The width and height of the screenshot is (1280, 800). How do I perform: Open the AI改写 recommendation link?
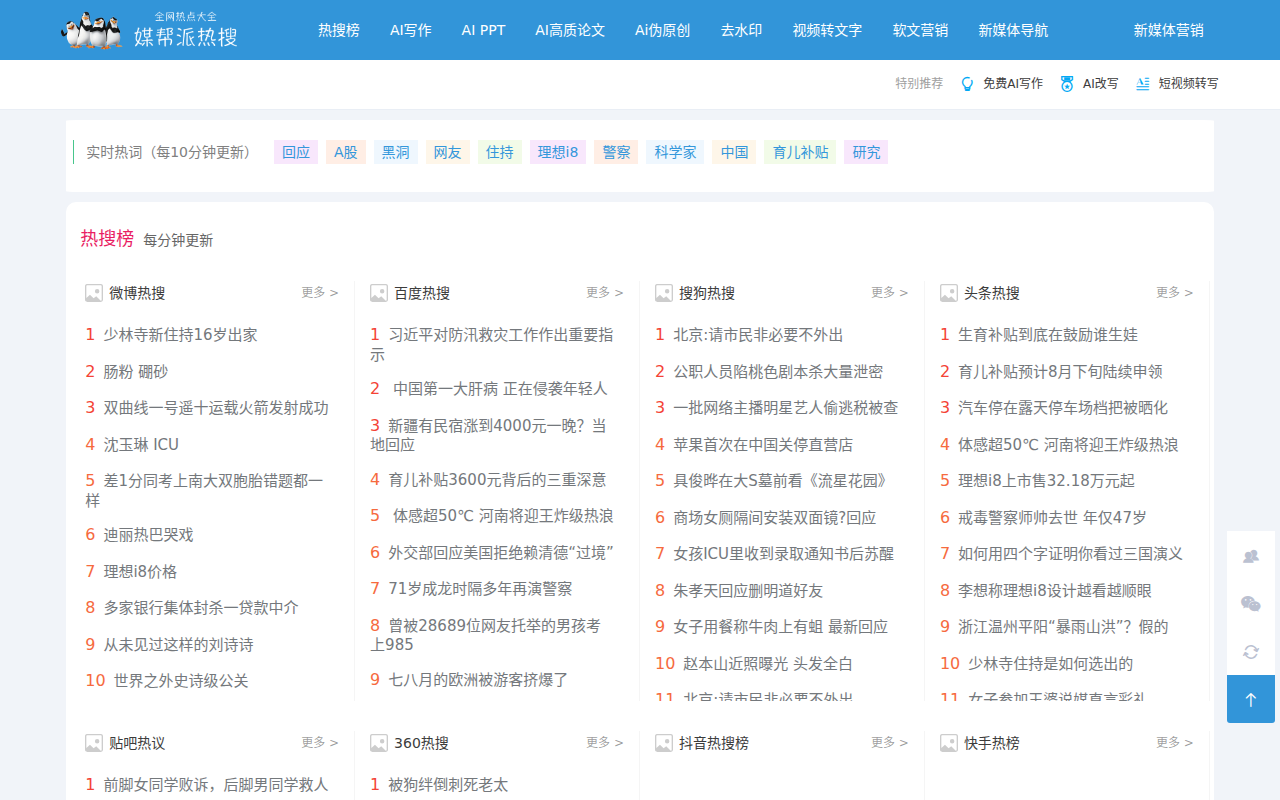pyautogui.click(x=1101, y=84)
